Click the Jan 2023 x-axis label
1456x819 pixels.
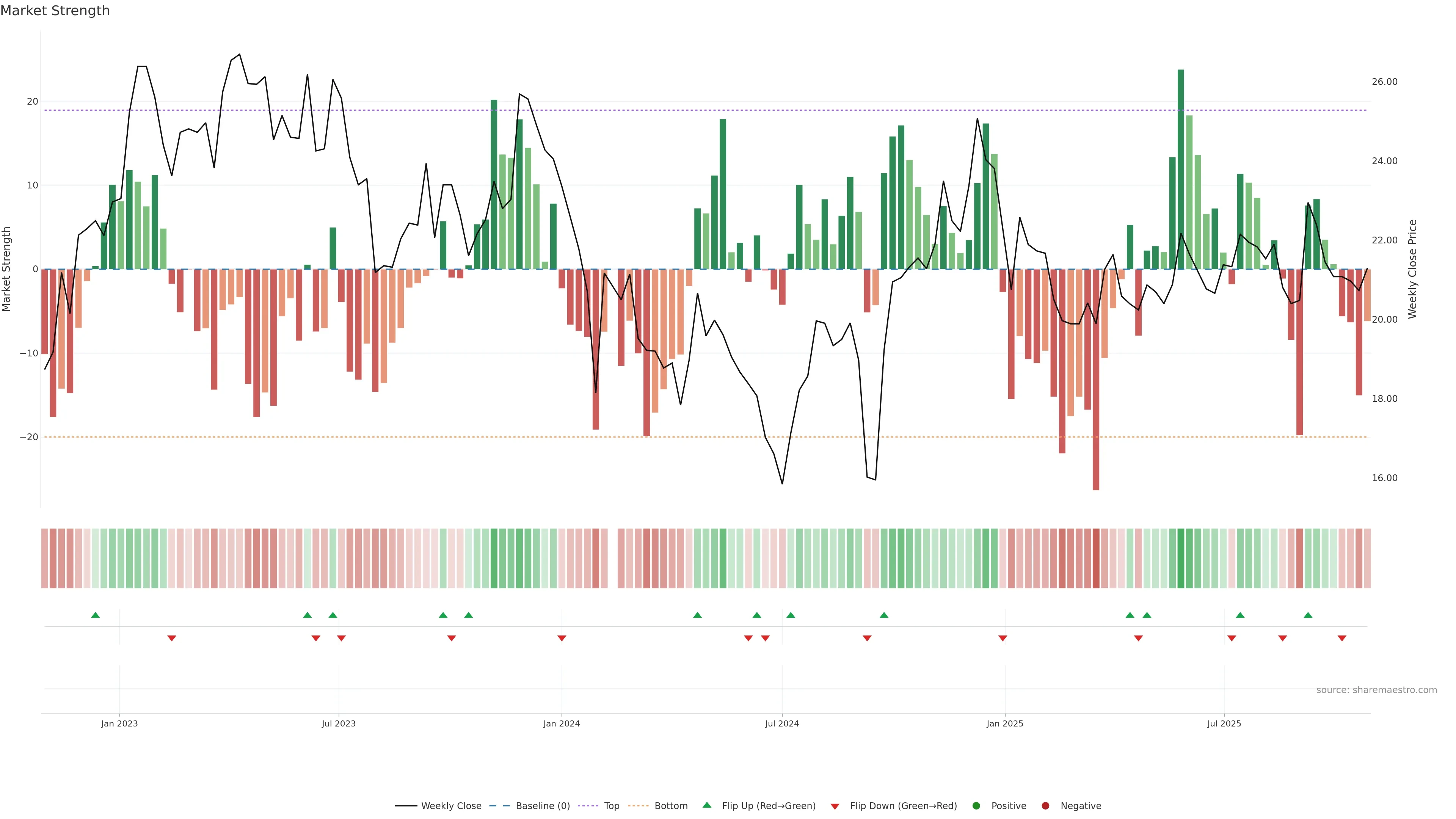[119, 723]
